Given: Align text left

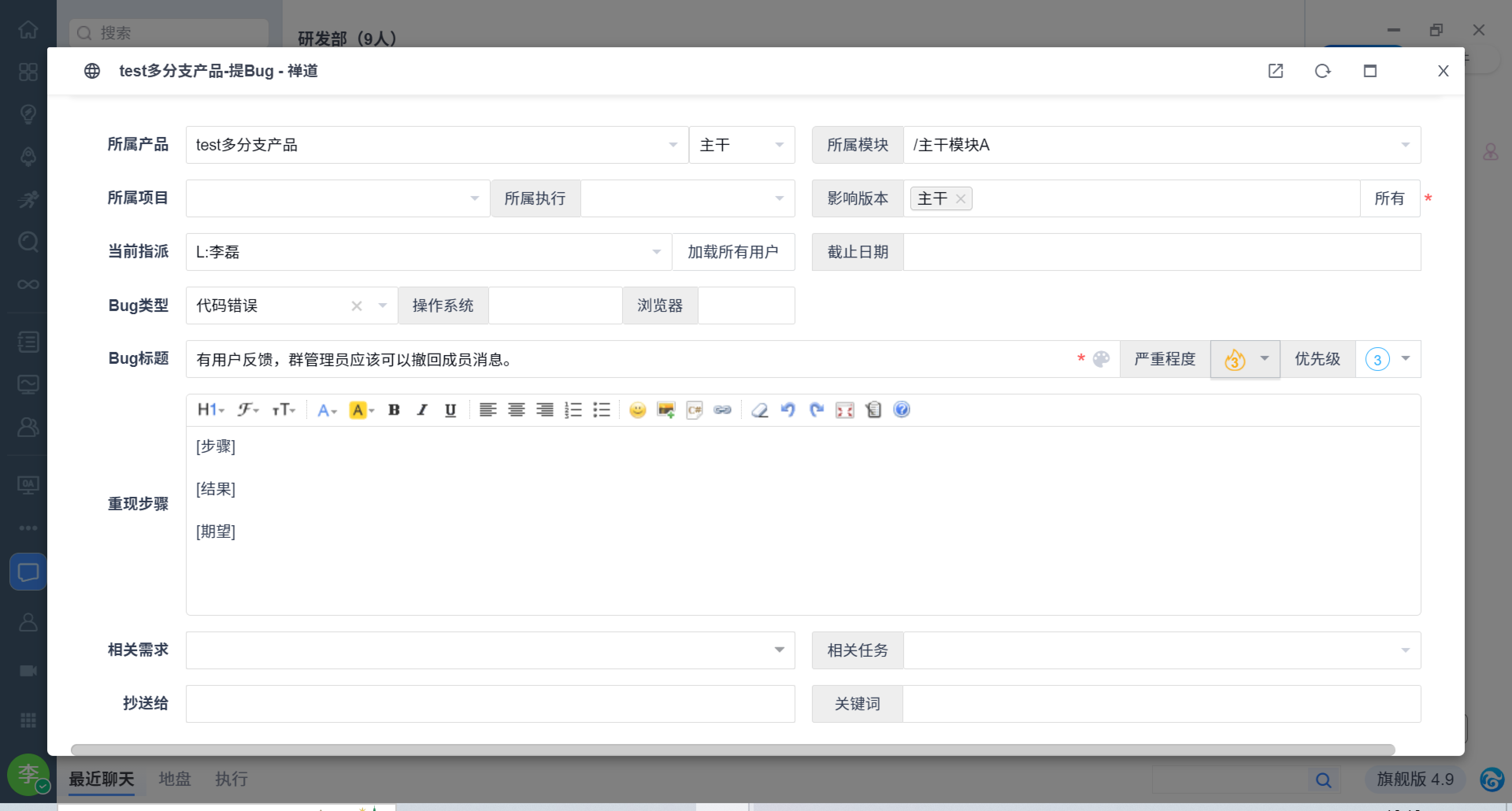Looking at the screenshot, I should [488, 409].
